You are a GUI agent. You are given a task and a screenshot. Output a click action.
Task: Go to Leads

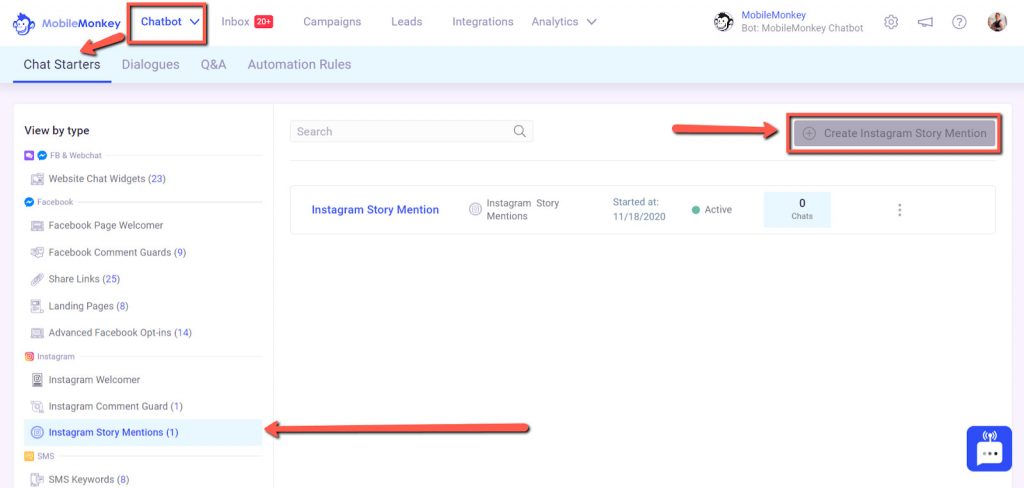[406, 22]
